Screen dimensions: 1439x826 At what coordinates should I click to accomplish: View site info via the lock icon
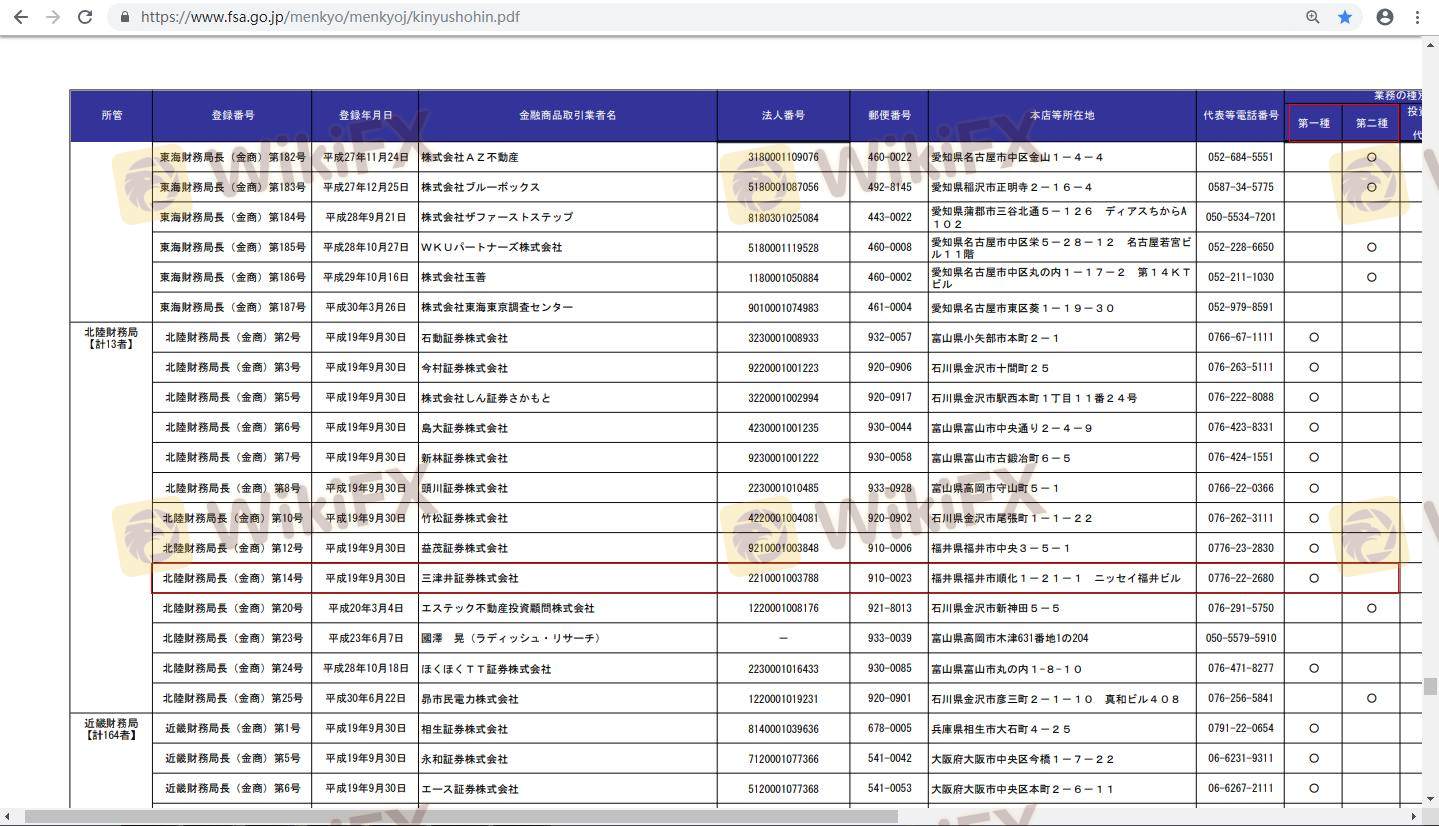coord(125,17)
